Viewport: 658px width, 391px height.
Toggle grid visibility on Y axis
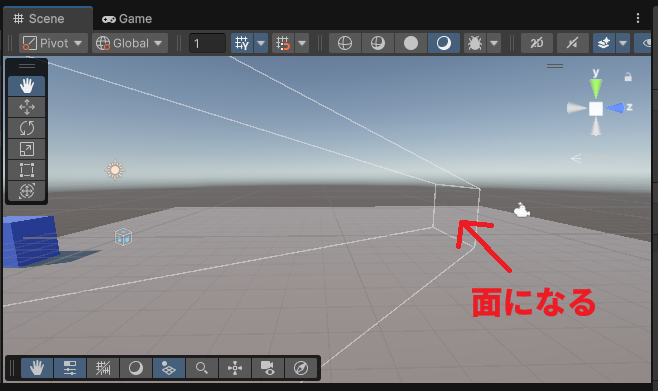(242, 43)
